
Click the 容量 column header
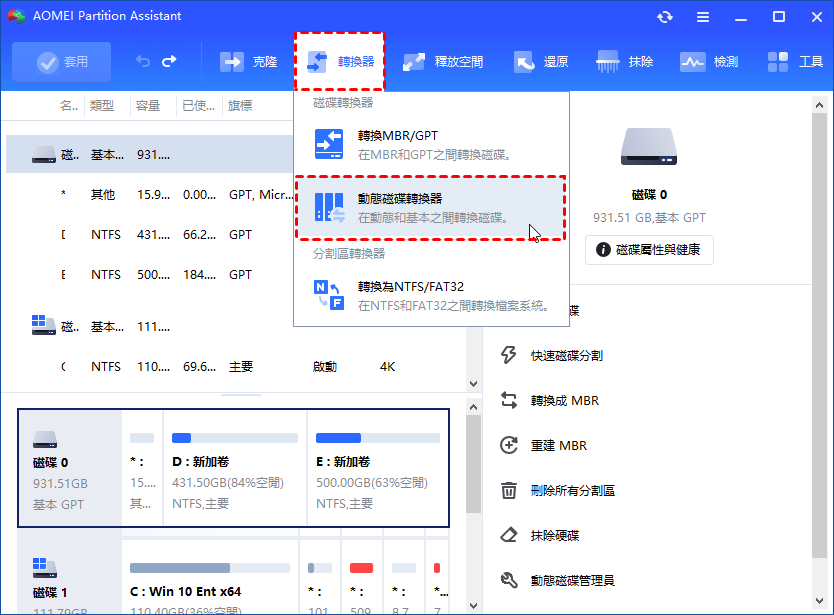click(147, 106)
